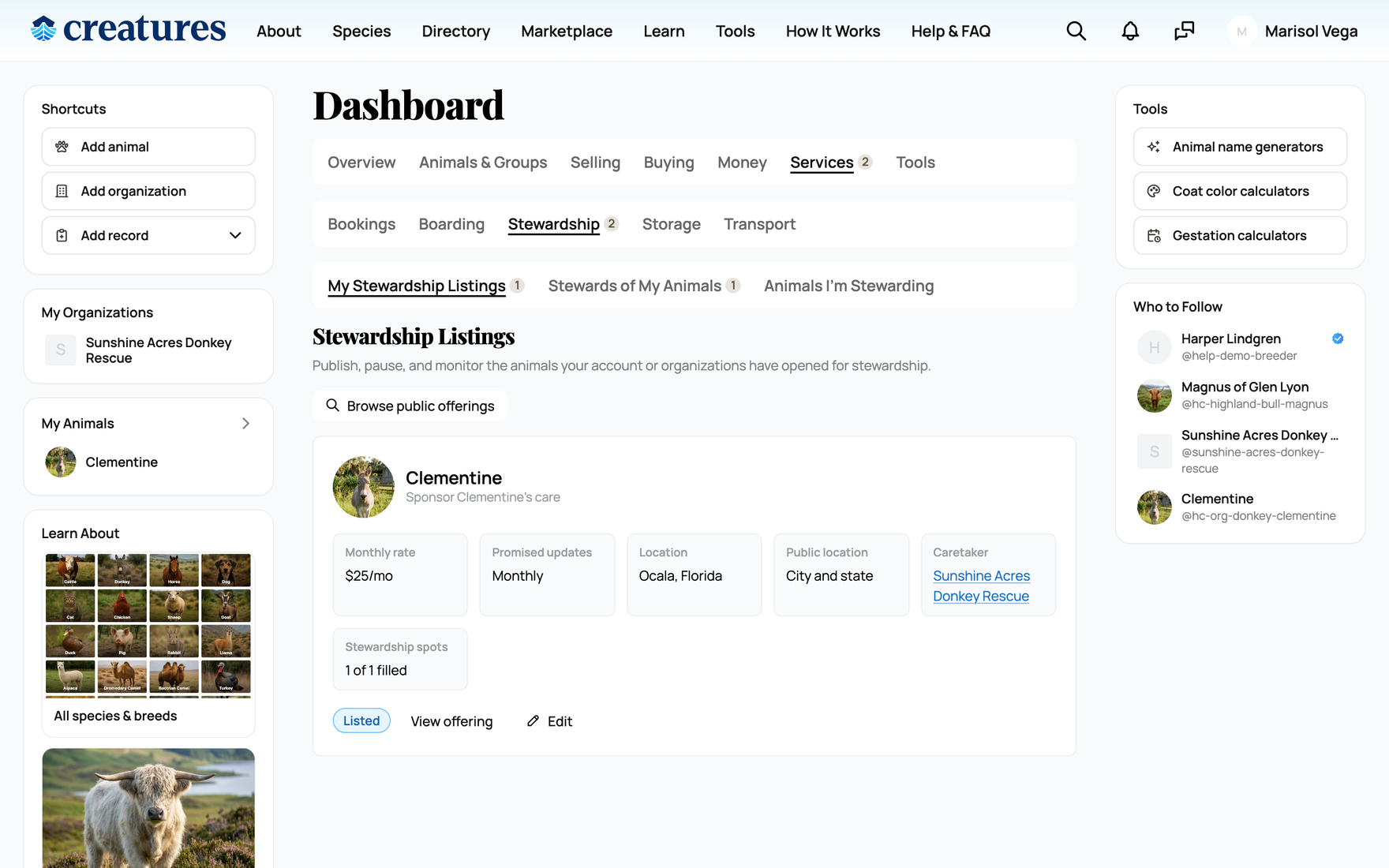Click the palette icon for coat colors

(x=1154, y=191)
